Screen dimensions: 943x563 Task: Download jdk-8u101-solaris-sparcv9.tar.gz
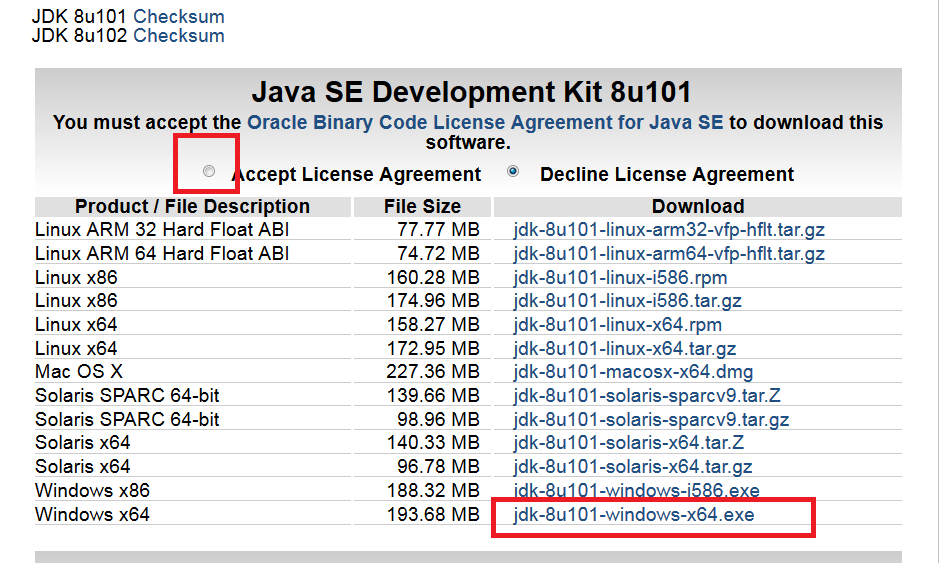pos(651,419)
